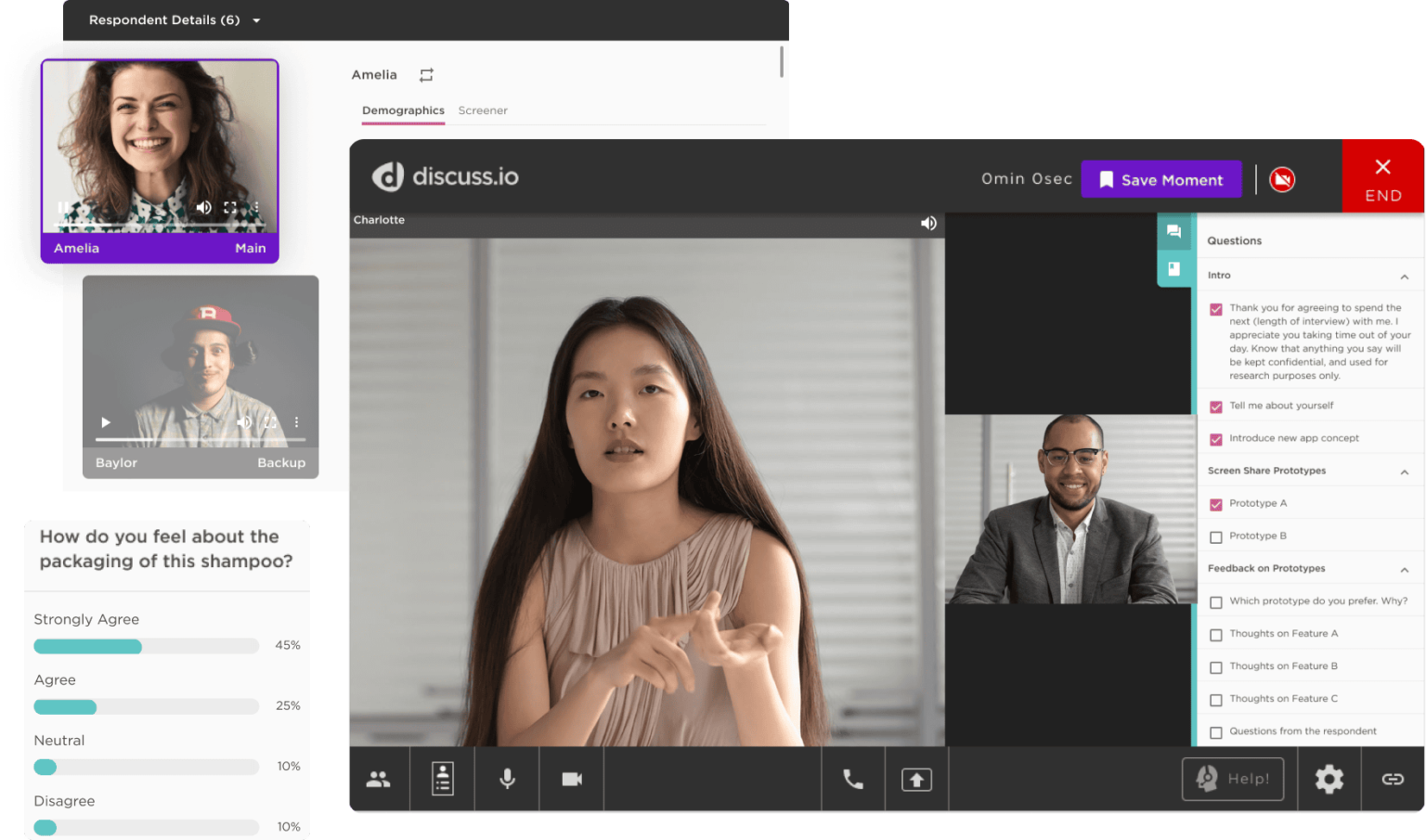Screen dimensions: 1426x840
Task: Open the Respondent Details dropdown
Action: [255, 19]
